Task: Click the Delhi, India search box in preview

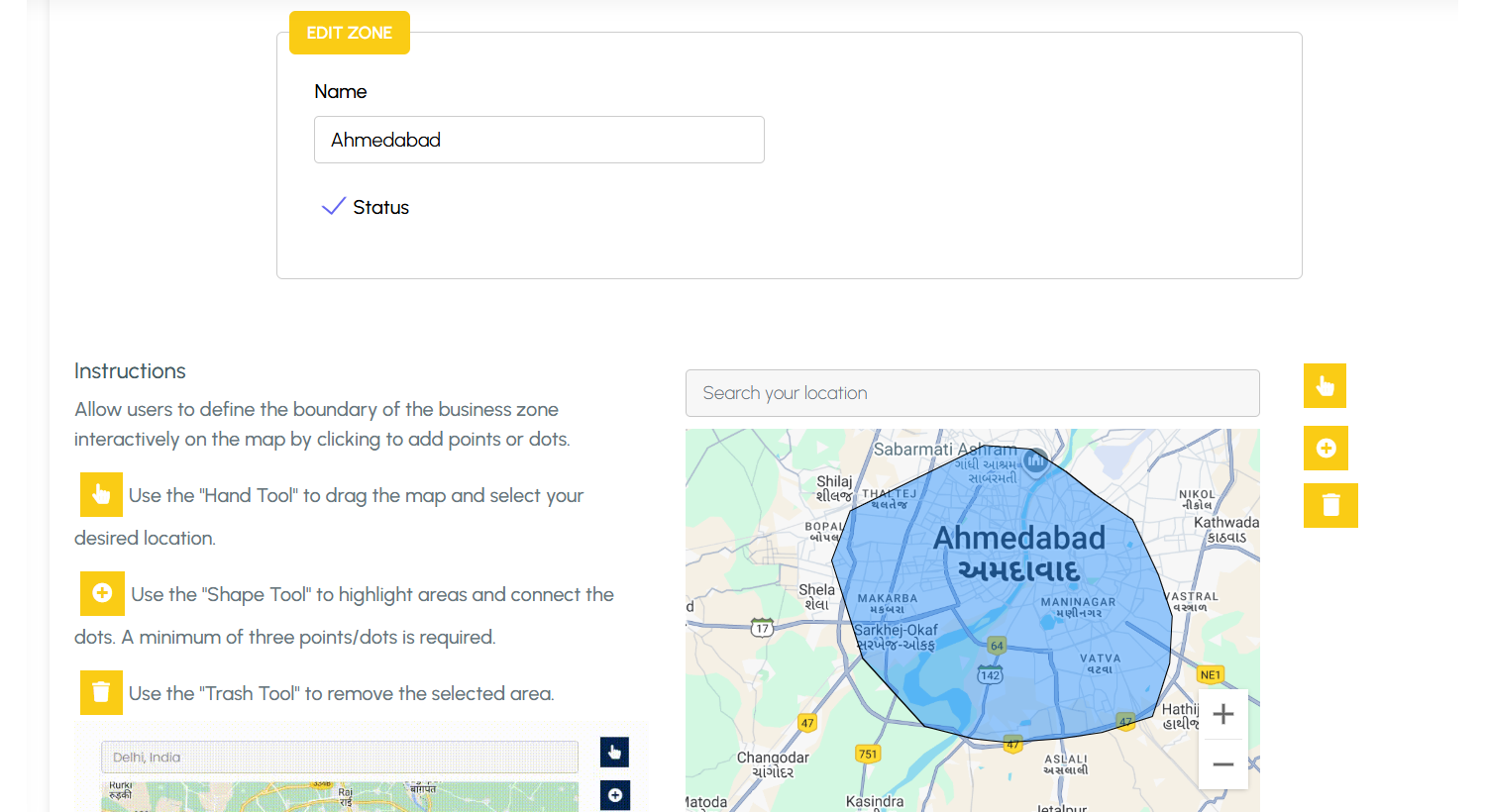Action: click(x=340, y=758)
